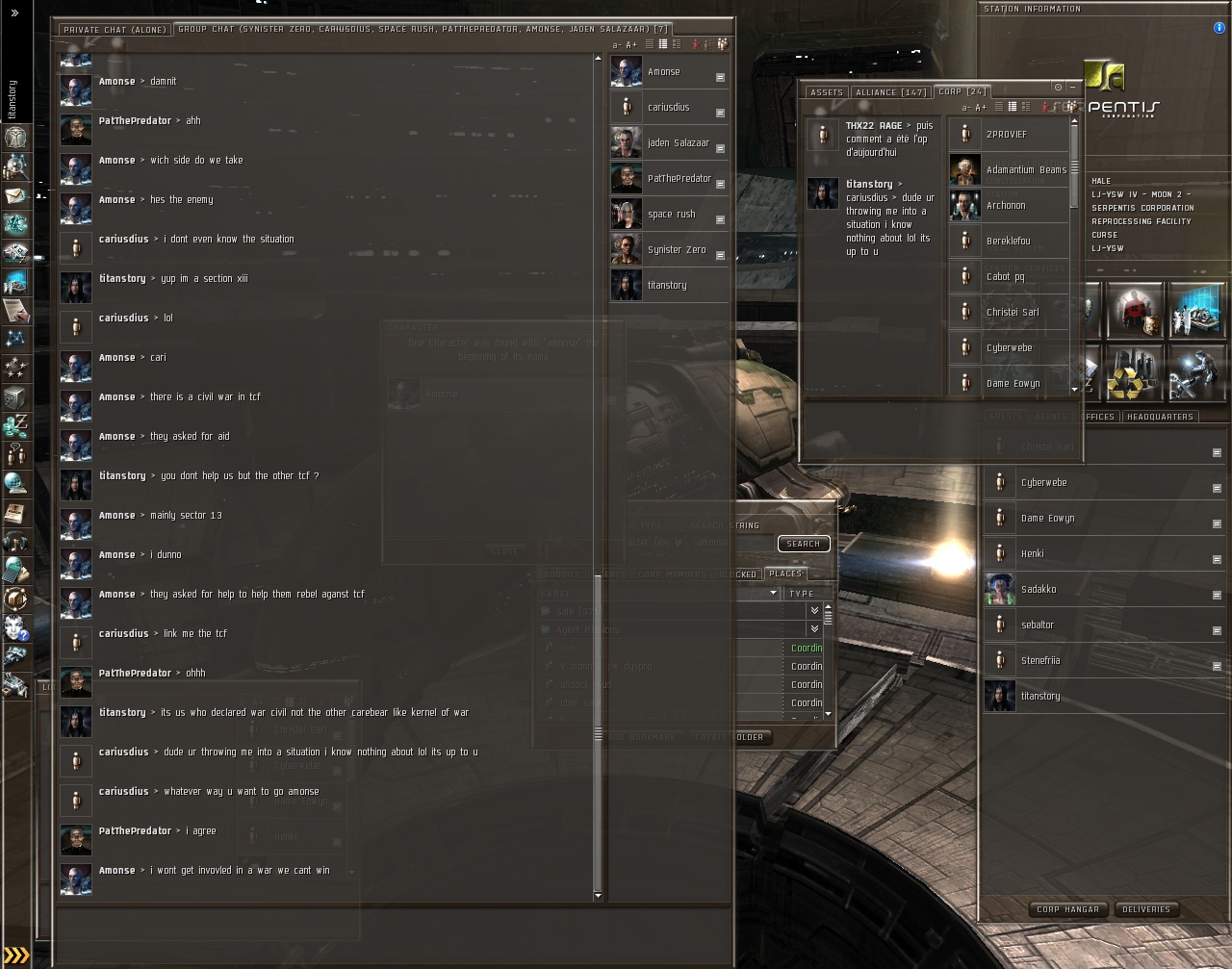
Task: Launch the in-game Browser globe icon
Action: (x=15, y=483)
